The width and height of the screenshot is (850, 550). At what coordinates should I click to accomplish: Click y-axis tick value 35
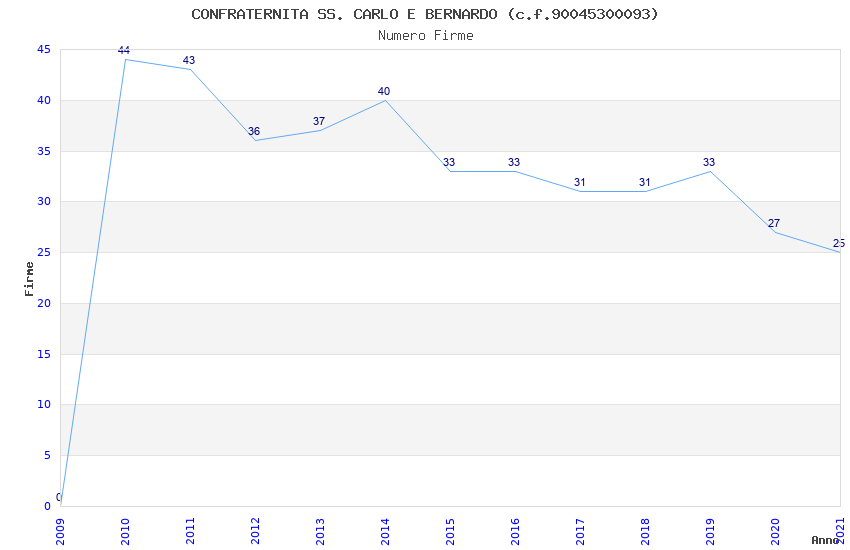(x=44, y=151)
